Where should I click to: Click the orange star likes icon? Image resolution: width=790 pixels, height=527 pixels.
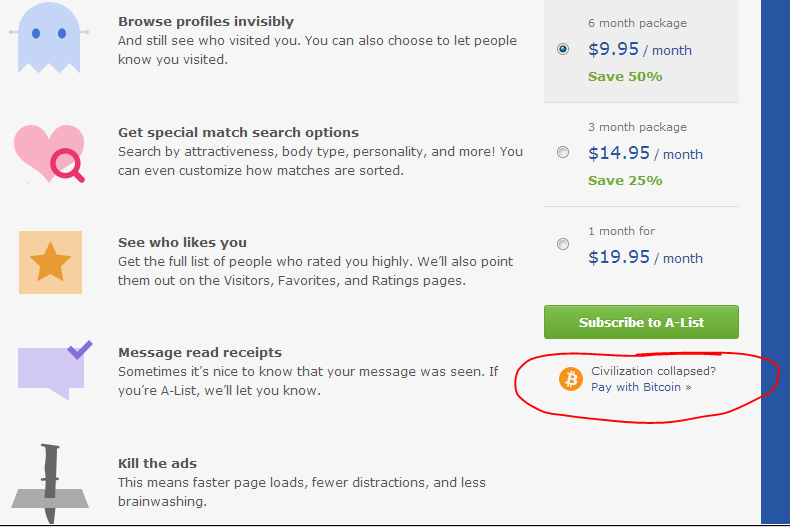pos(50,262)
